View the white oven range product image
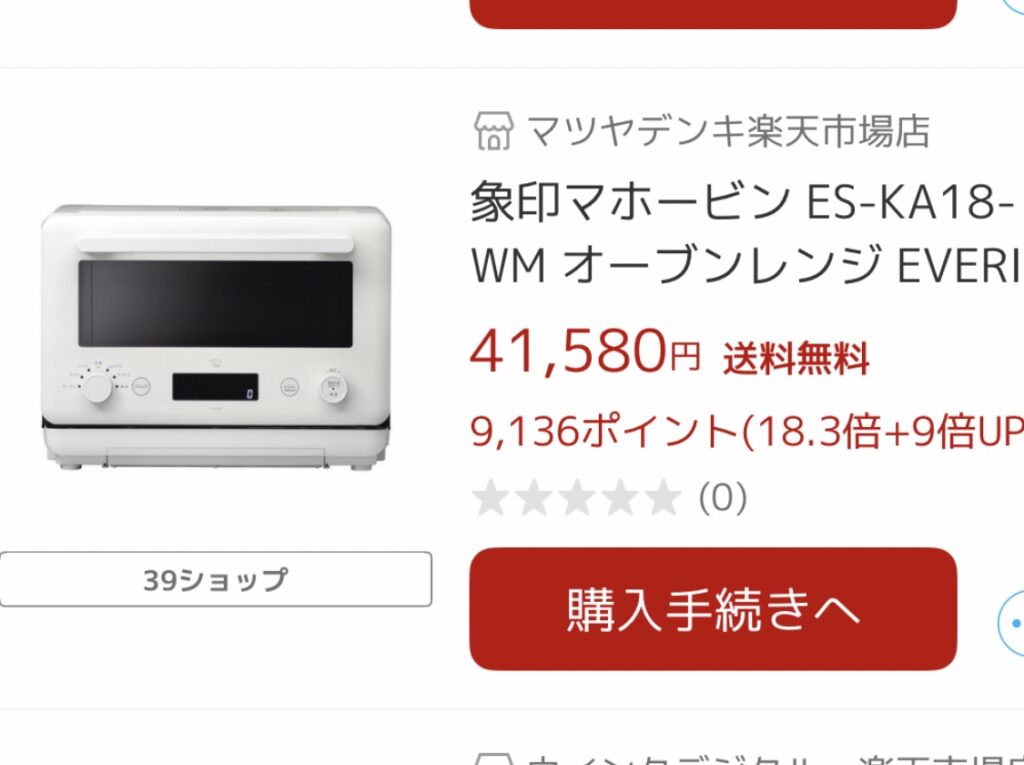This screenshot has height=765, width=1024. (216, 337)
